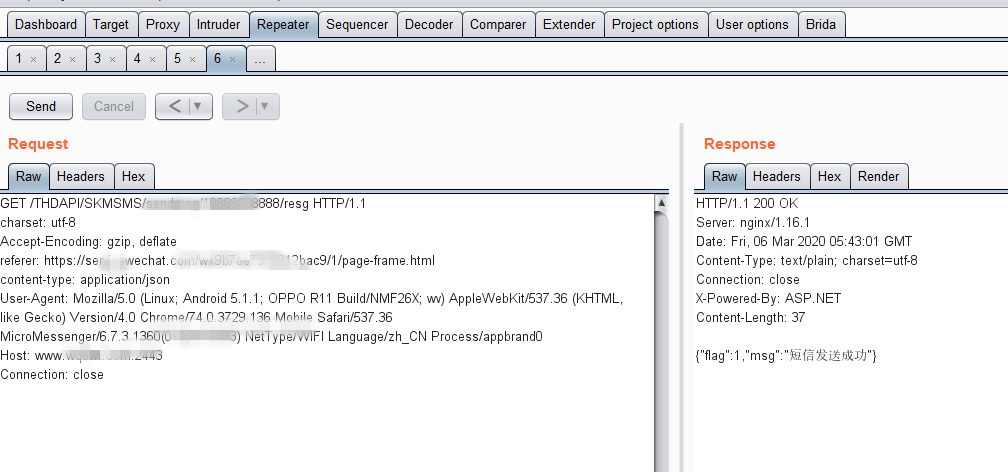The image size is (1008, 472).
Task: Close Repeater tab 3
Action: (113, 60)
